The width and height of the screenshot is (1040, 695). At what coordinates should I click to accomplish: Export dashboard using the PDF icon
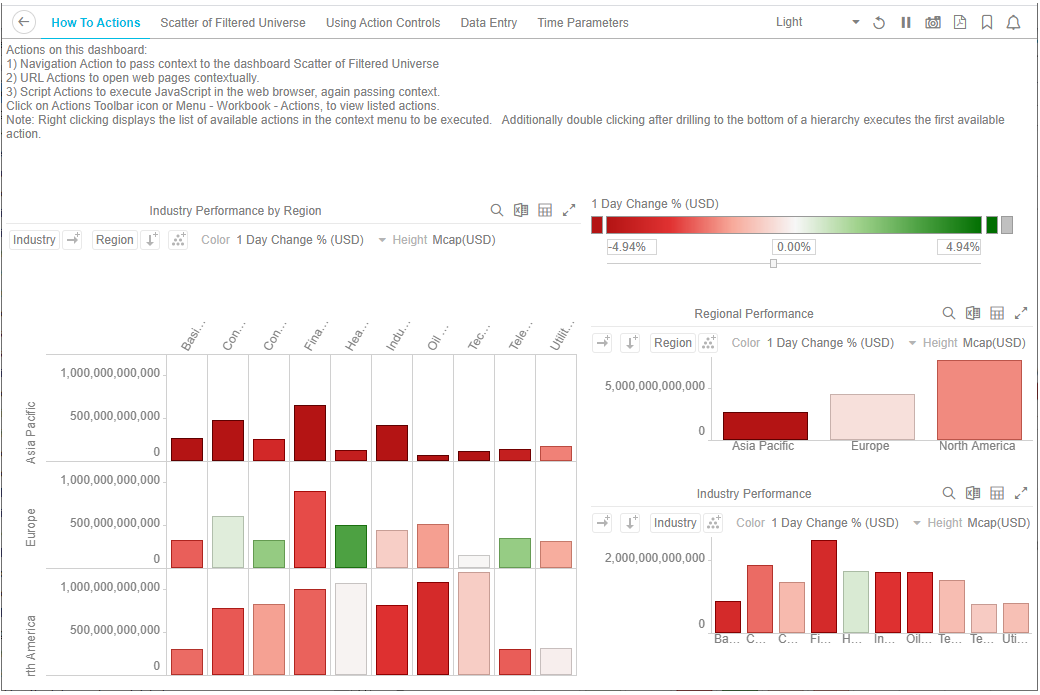[959, 23]
